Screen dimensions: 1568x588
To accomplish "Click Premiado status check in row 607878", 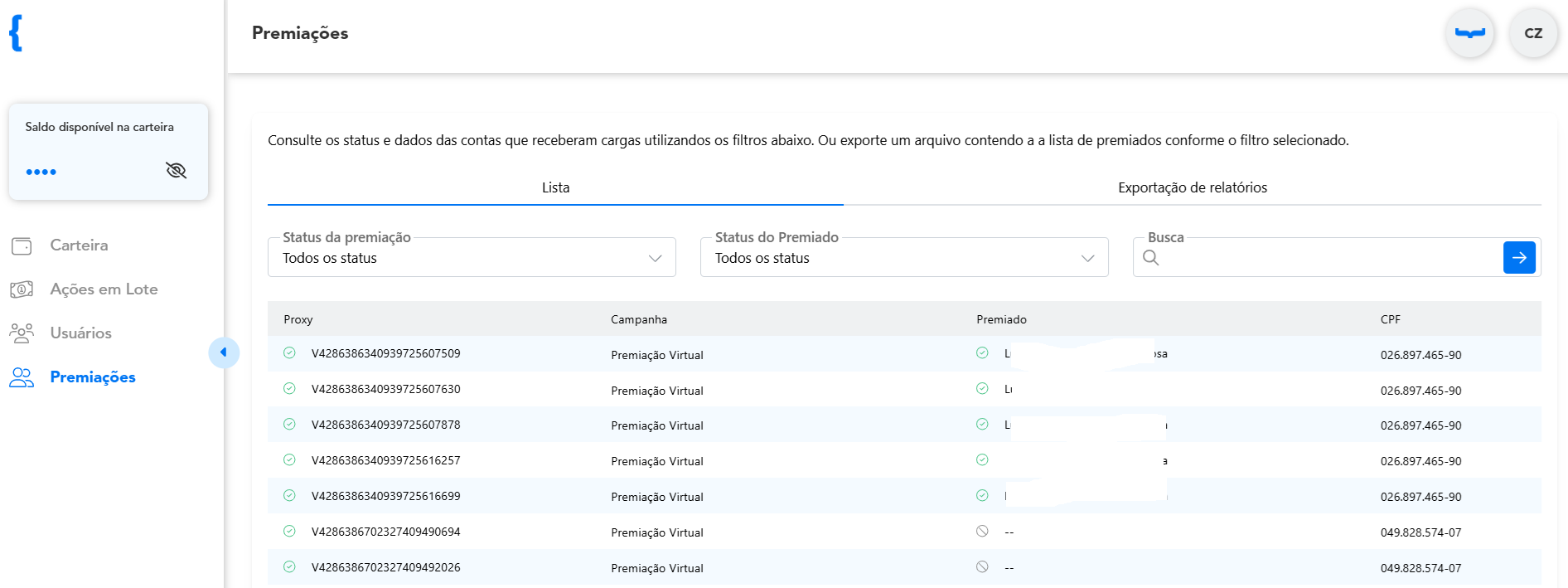I will pos(982,425).
